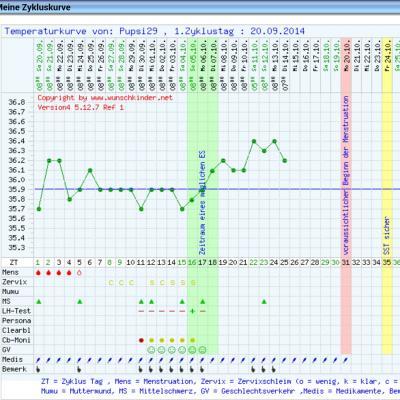Click the date header 'Fr 24.10.'

click(x=387, y=56)
